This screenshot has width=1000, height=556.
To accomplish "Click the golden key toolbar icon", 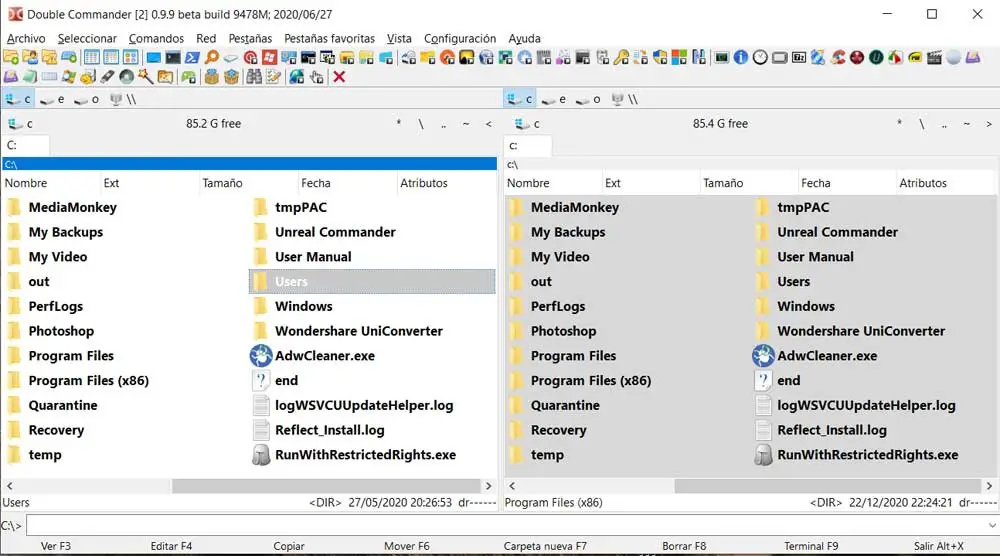I will click(x=621, y=57).
